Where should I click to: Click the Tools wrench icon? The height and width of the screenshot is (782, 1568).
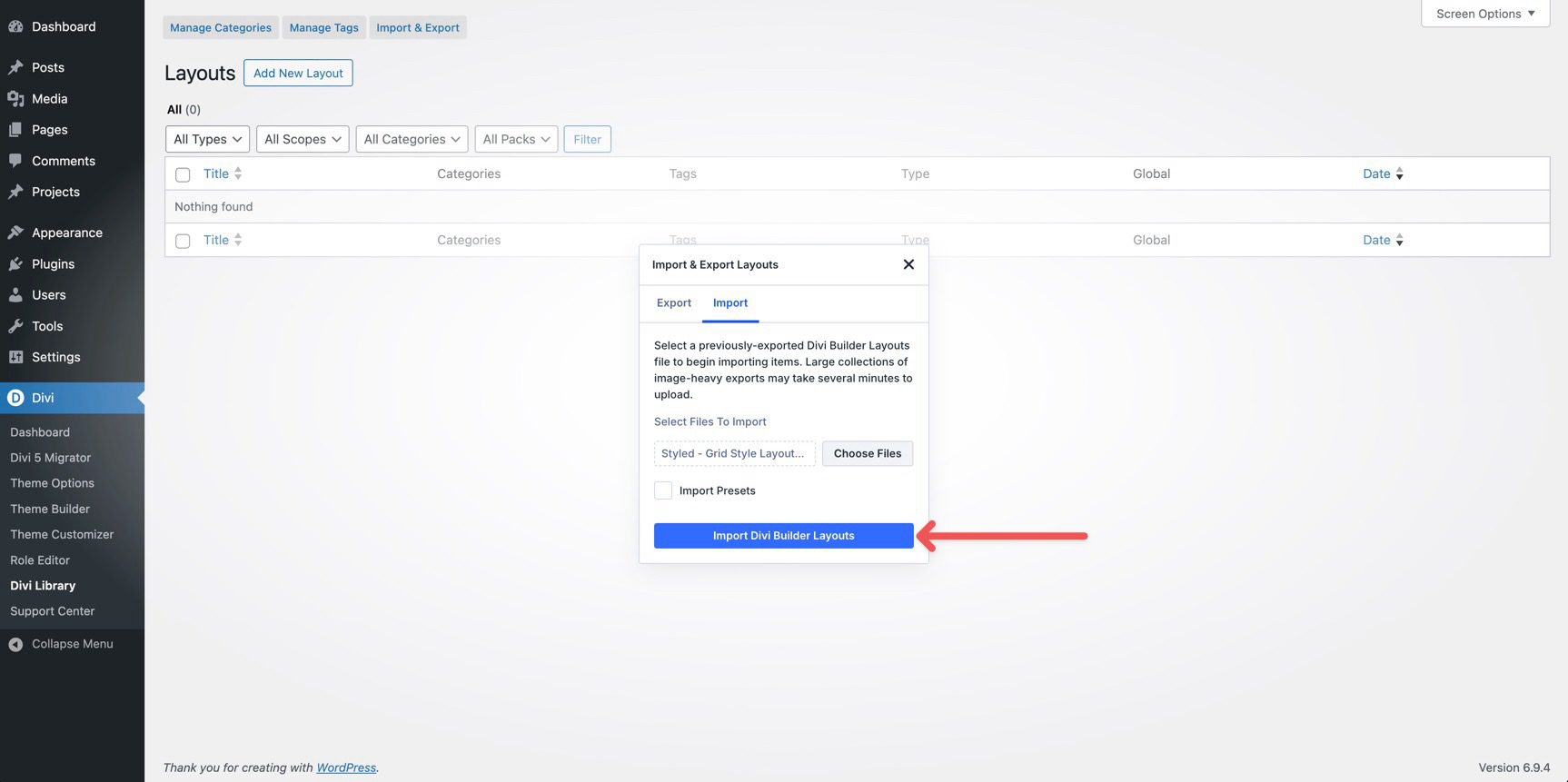click(15, 326)
